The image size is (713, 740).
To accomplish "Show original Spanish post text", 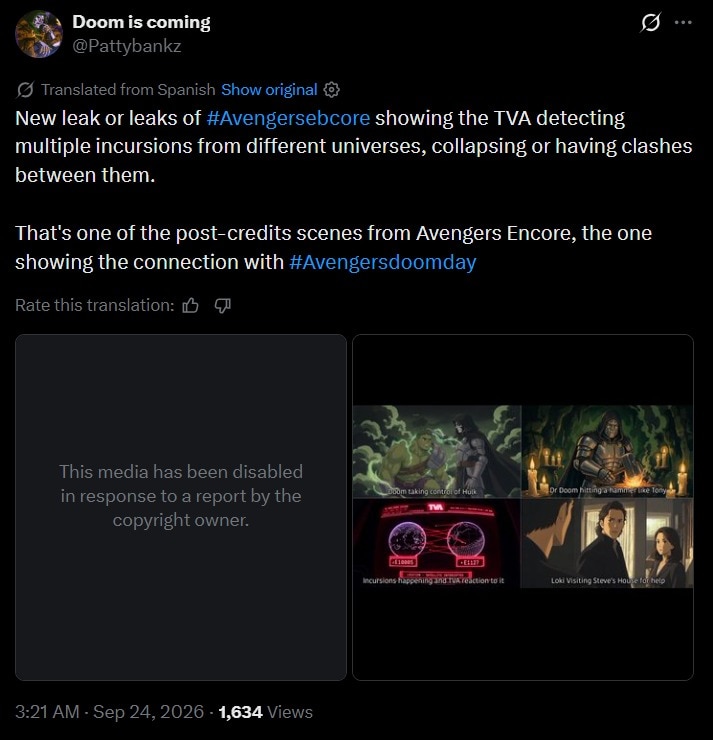I will [269, 90].
